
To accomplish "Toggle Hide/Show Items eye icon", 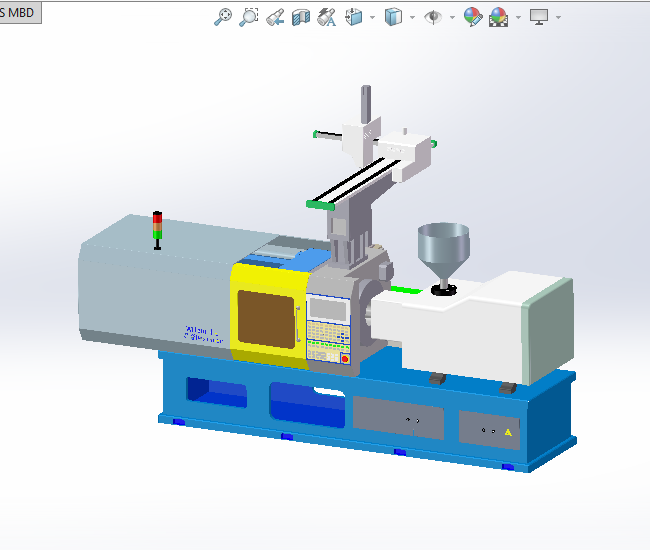I will coord(433,17).
